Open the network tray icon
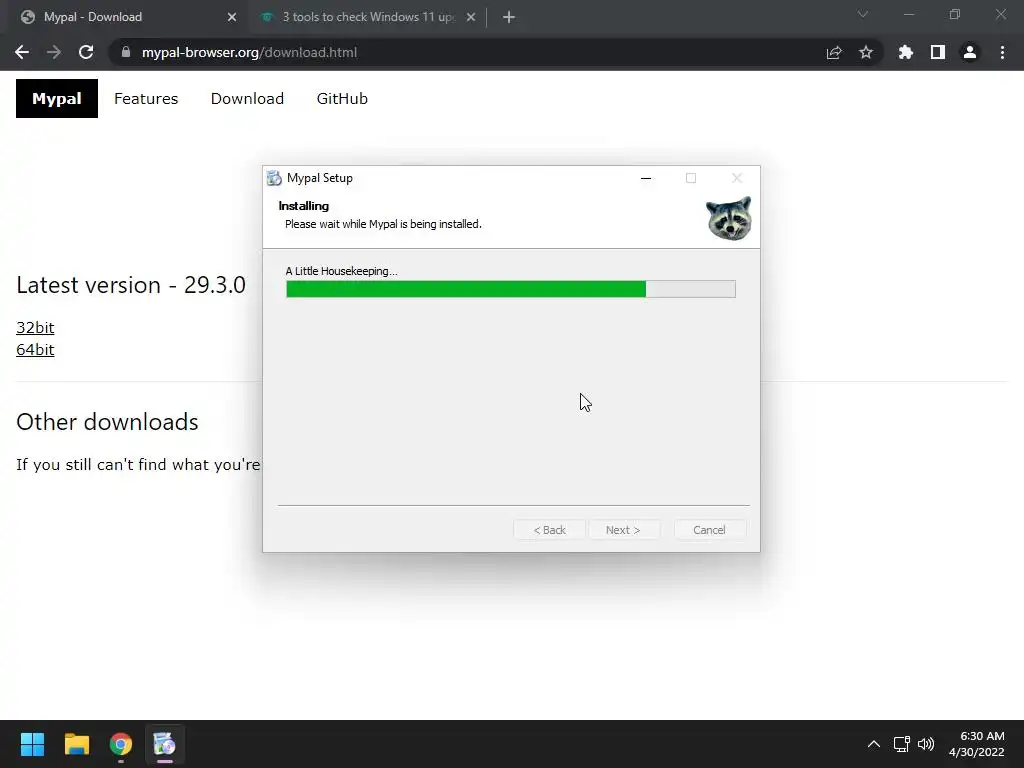The width and height of the screenshot is (1024, 768). (x=902, y=744)
